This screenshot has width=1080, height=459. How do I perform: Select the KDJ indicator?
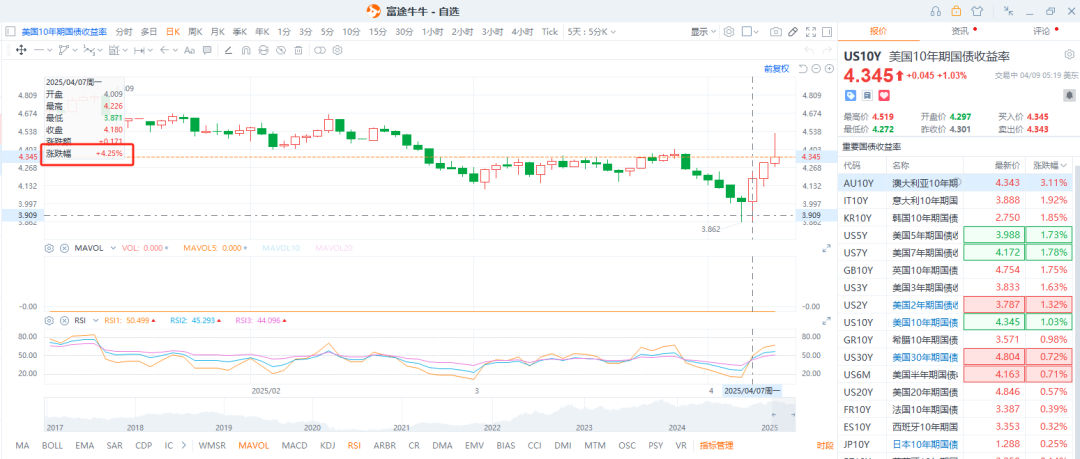click(328, 446)
